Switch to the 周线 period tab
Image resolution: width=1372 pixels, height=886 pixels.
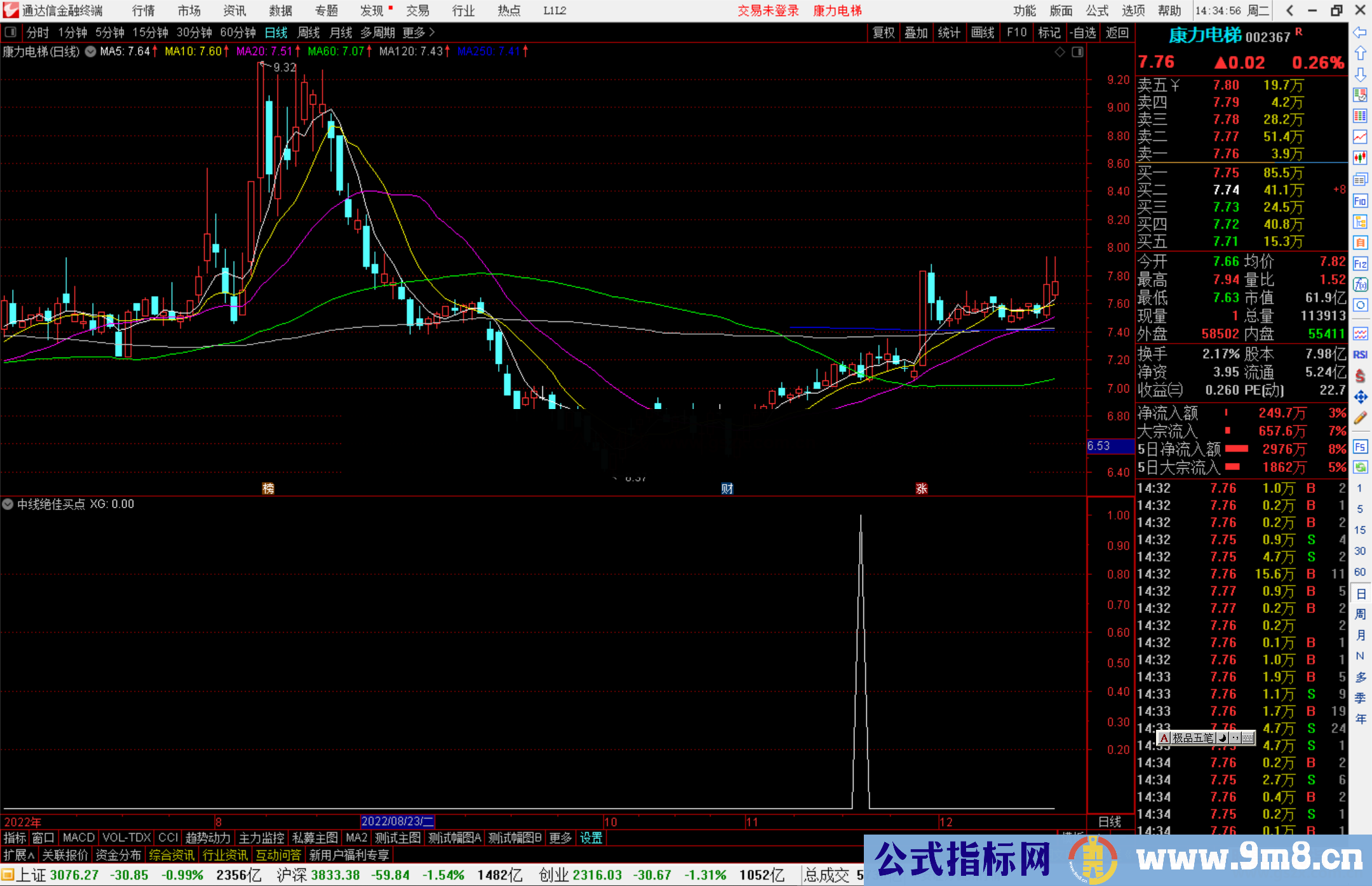pyautogui.click(x=308, y=32)
